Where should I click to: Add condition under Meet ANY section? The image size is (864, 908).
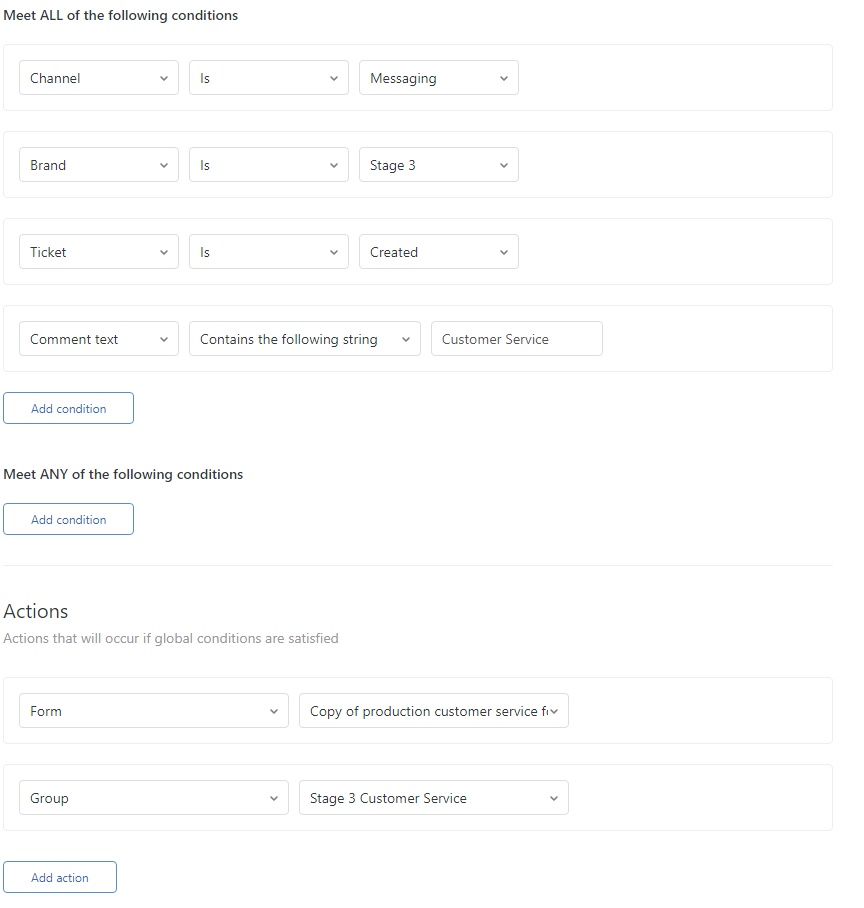(x=68, y=519)
